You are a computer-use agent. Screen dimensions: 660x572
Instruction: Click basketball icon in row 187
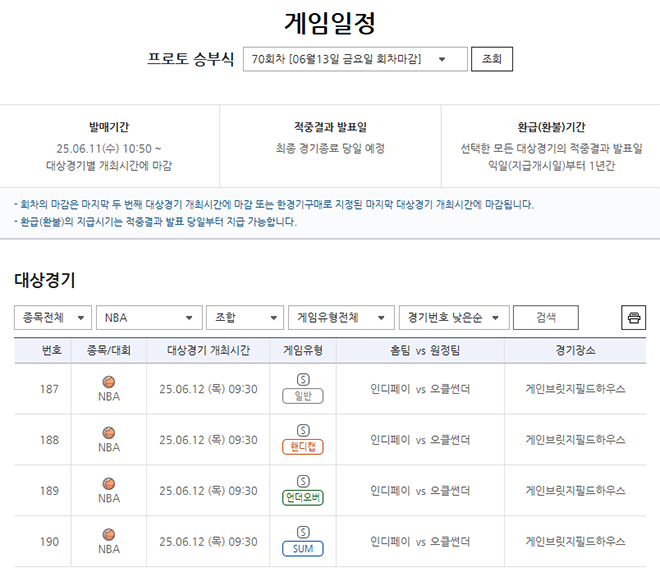(109, 382)
